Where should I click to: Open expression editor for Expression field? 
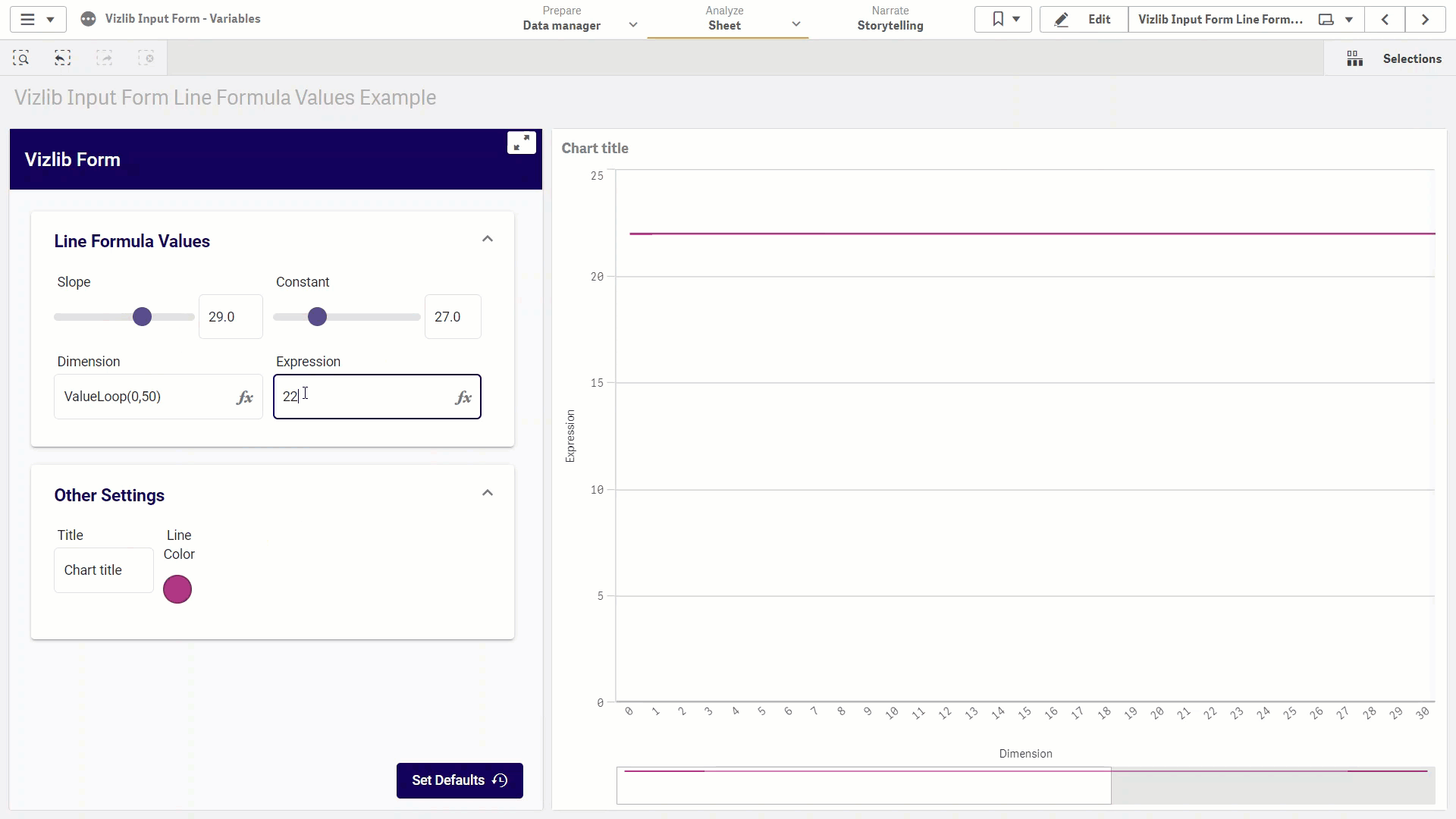463,397
